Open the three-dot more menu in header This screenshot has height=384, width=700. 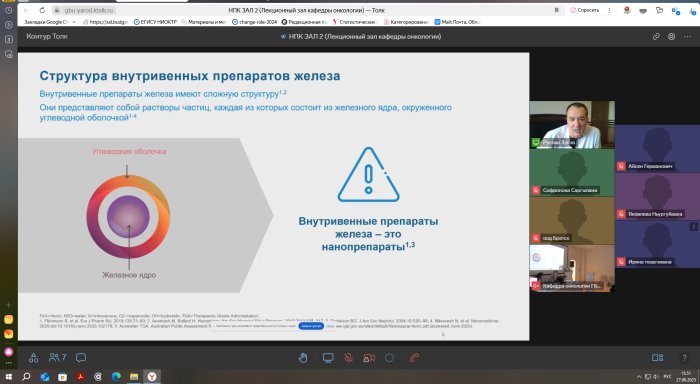tap(688, 37)
